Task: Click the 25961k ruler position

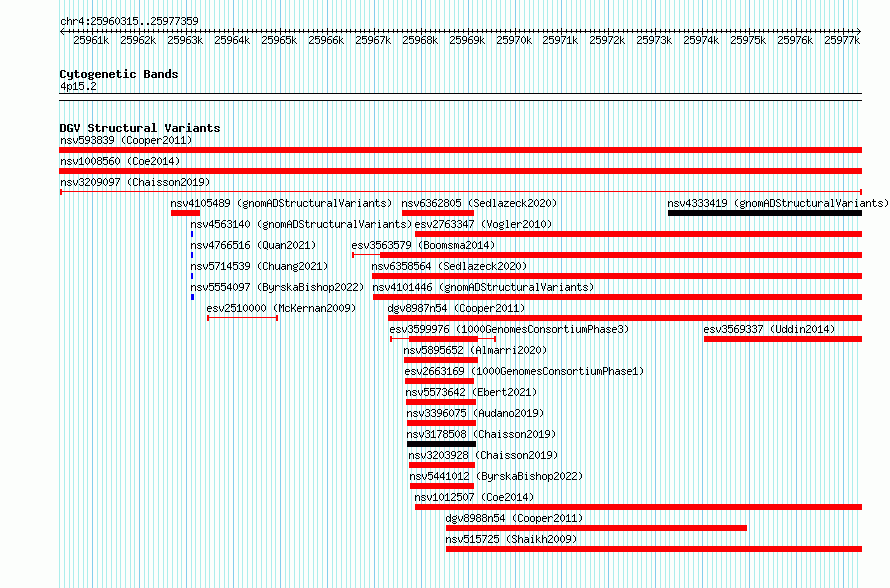Action: coord(91,40)
